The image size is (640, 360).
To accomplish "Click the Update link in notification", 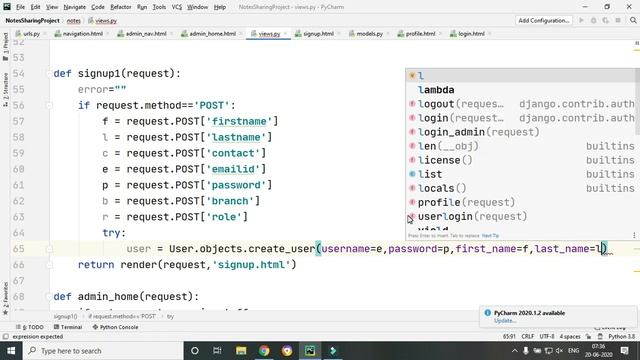I will click(504, 321).
